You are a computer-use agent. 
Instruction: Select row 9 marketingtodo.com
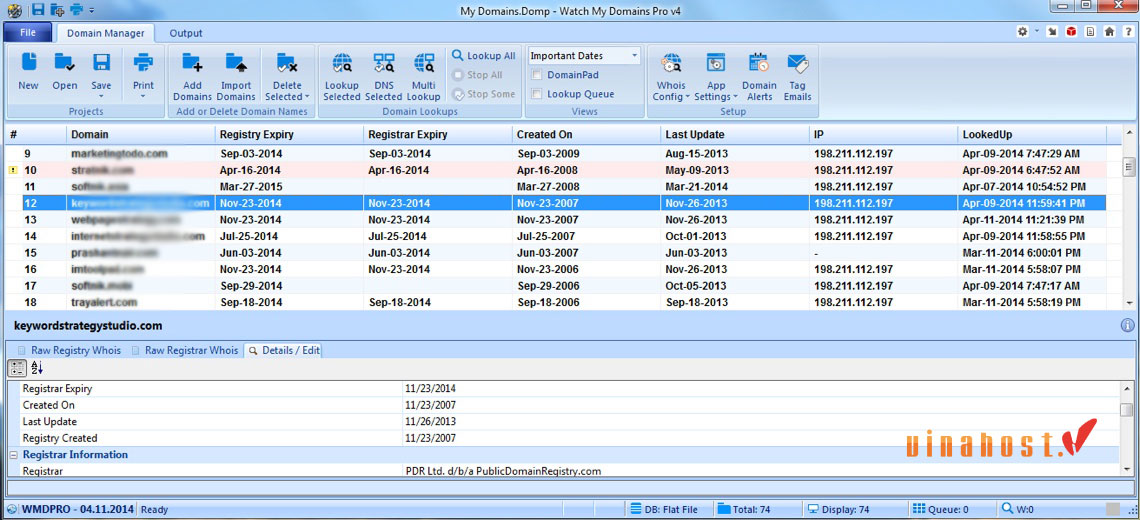tap(555, 153)
